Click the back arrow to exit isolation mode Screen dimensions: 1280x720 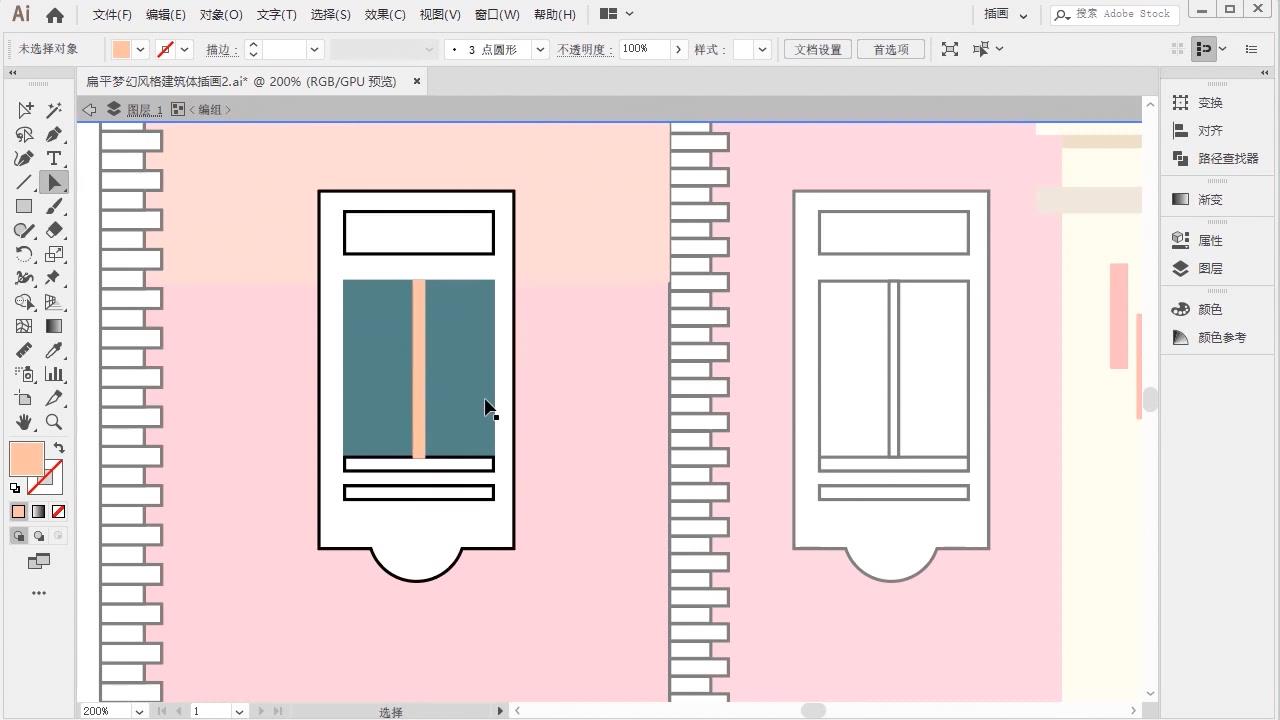(89, 109)
